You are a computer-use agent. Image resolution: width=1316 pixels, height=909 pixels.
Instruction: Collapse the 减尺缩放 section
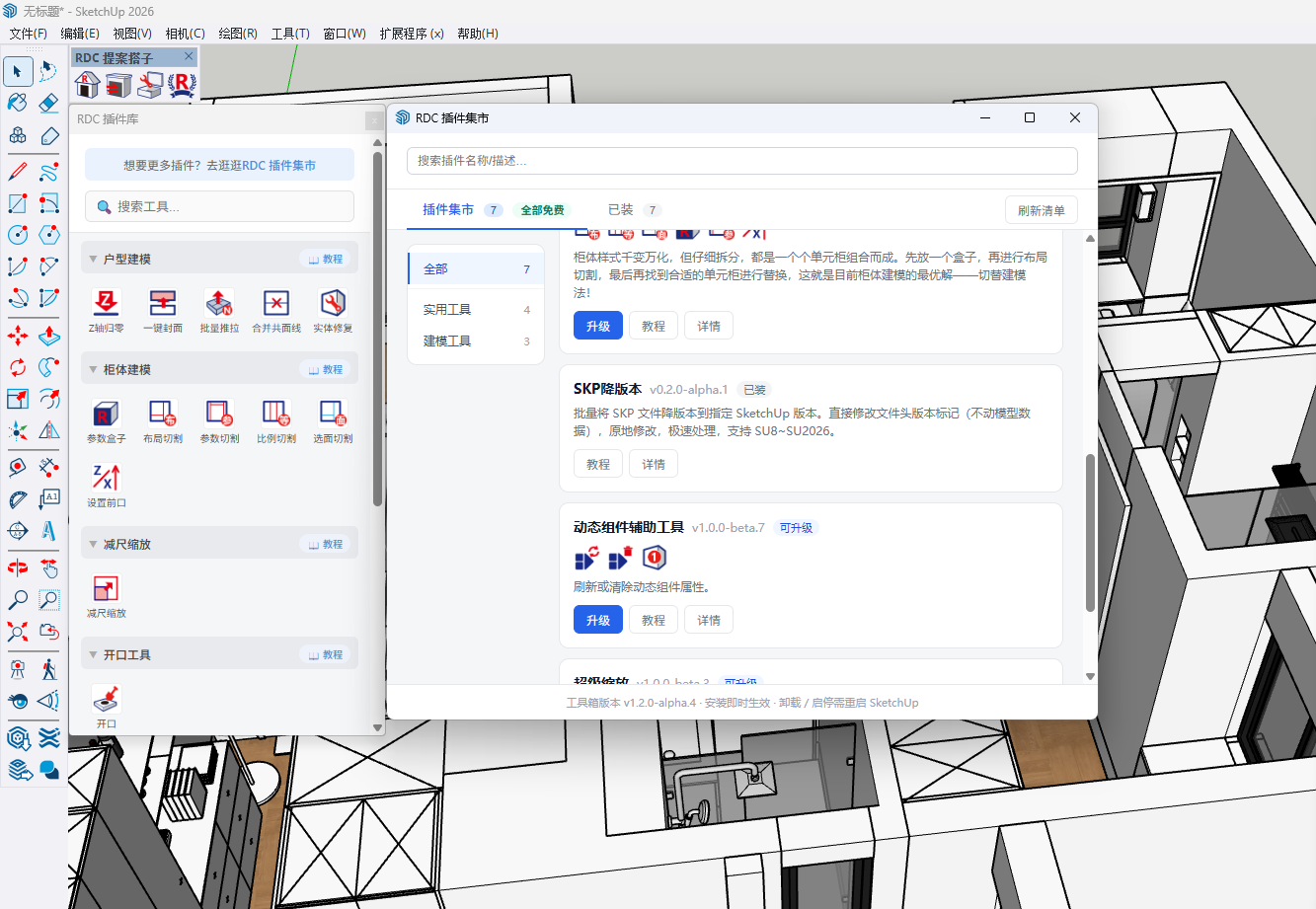[x=93, y=545]
